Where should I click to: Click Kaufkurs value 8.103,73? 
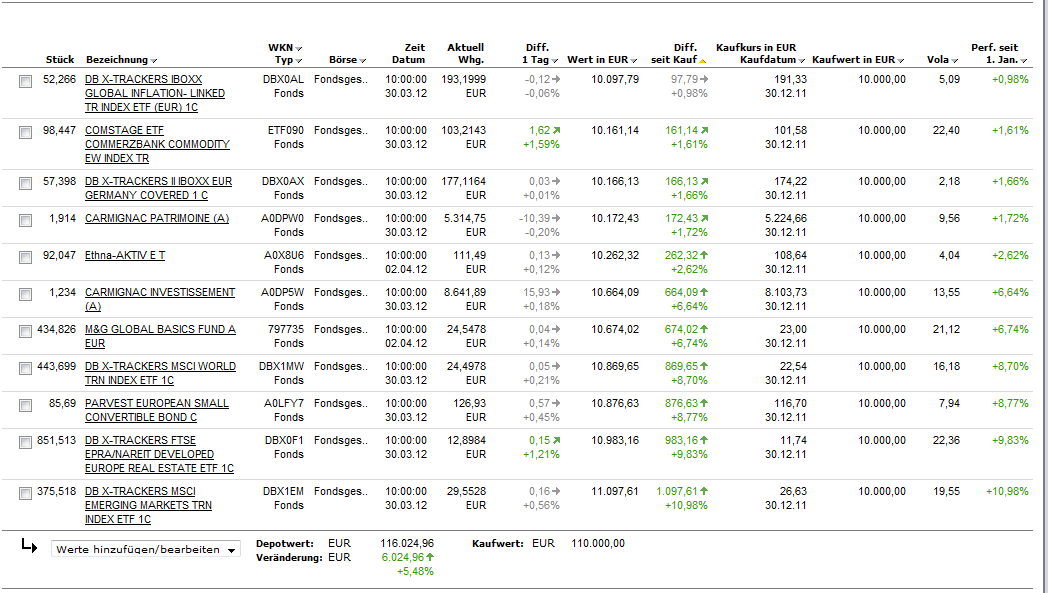click(x=785, y=293)
